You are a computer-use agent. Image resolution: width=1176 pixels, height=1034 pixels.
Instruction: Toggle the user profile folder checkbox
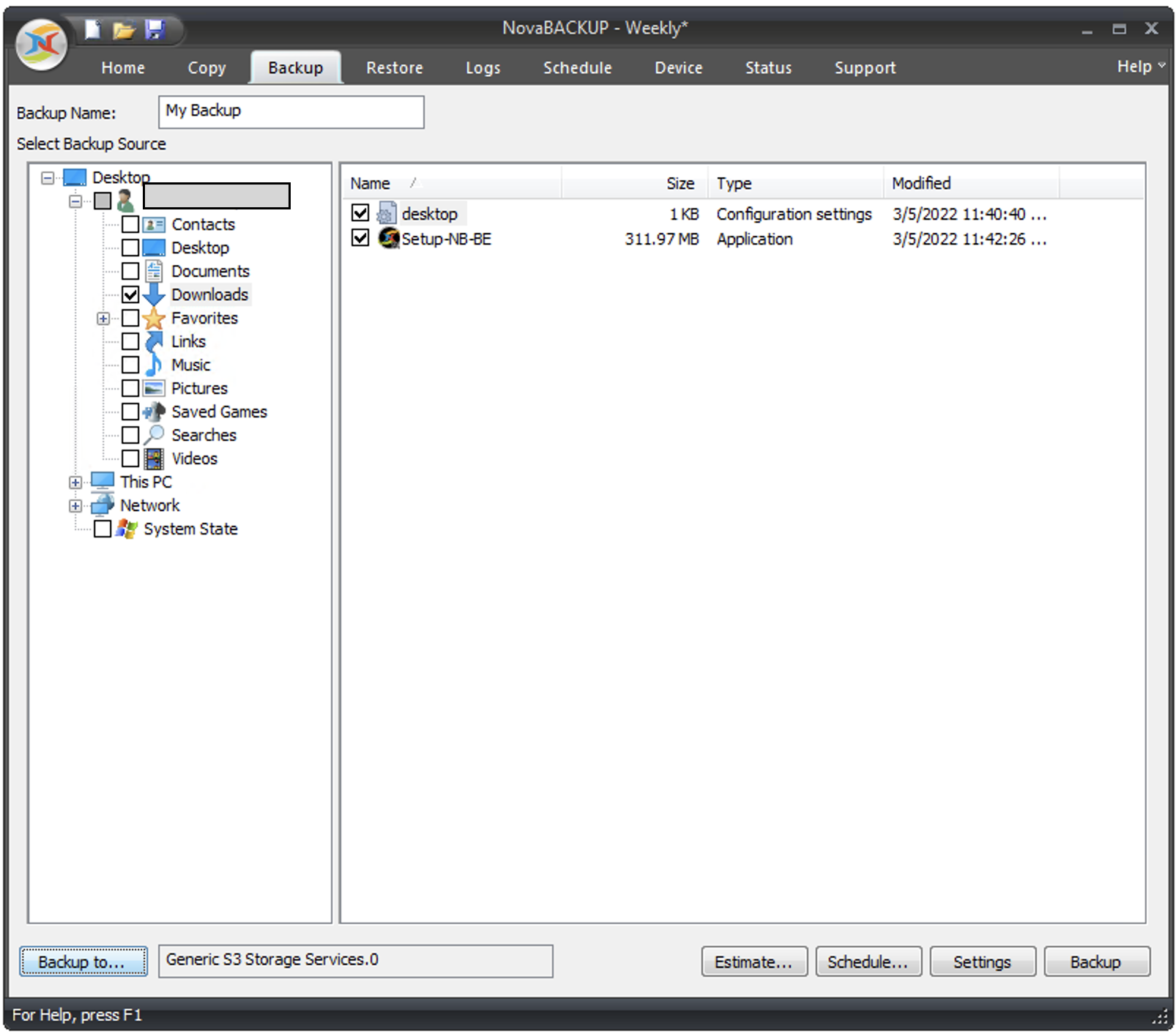103,200
